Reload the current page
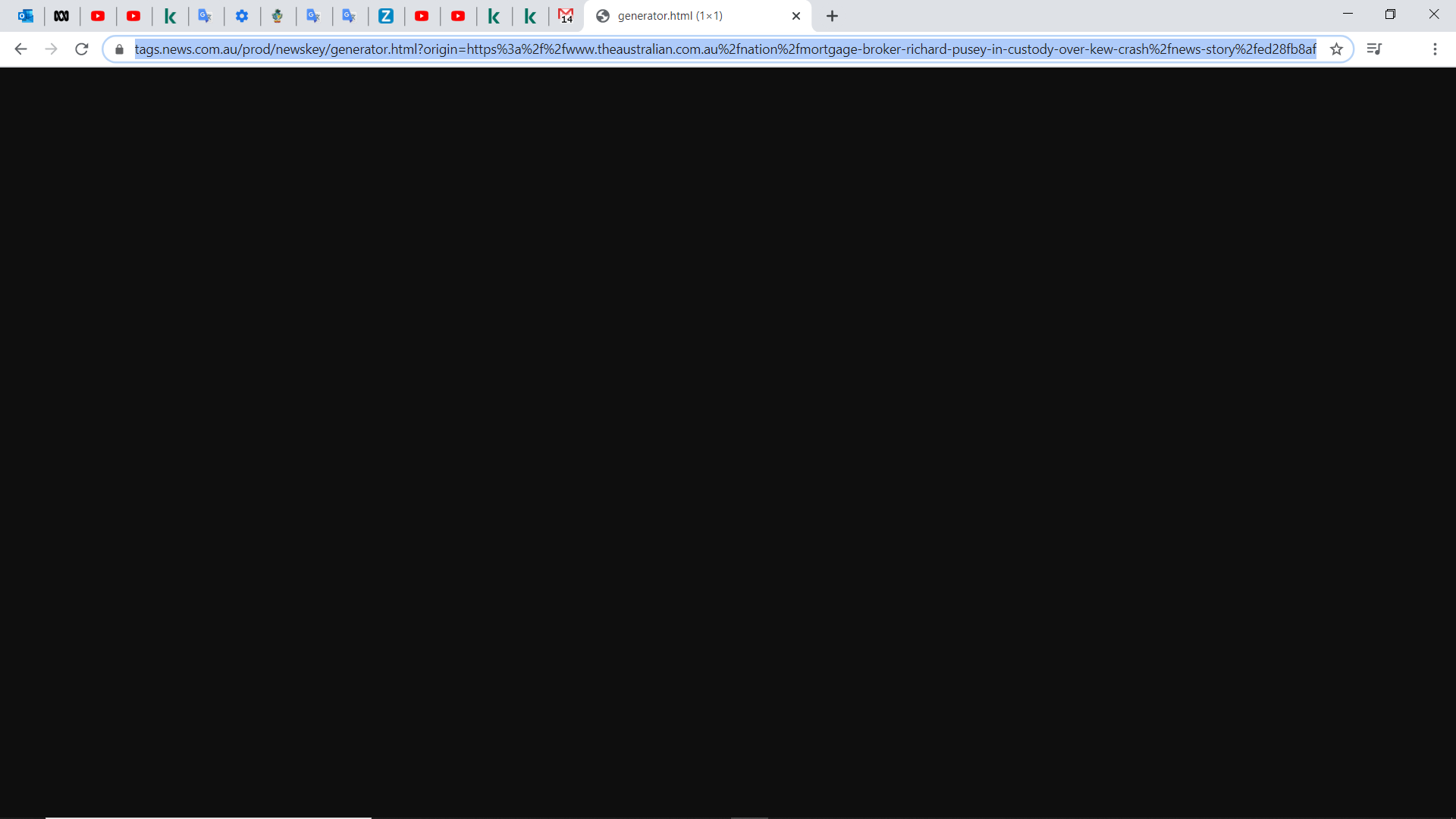 (82, 49)
